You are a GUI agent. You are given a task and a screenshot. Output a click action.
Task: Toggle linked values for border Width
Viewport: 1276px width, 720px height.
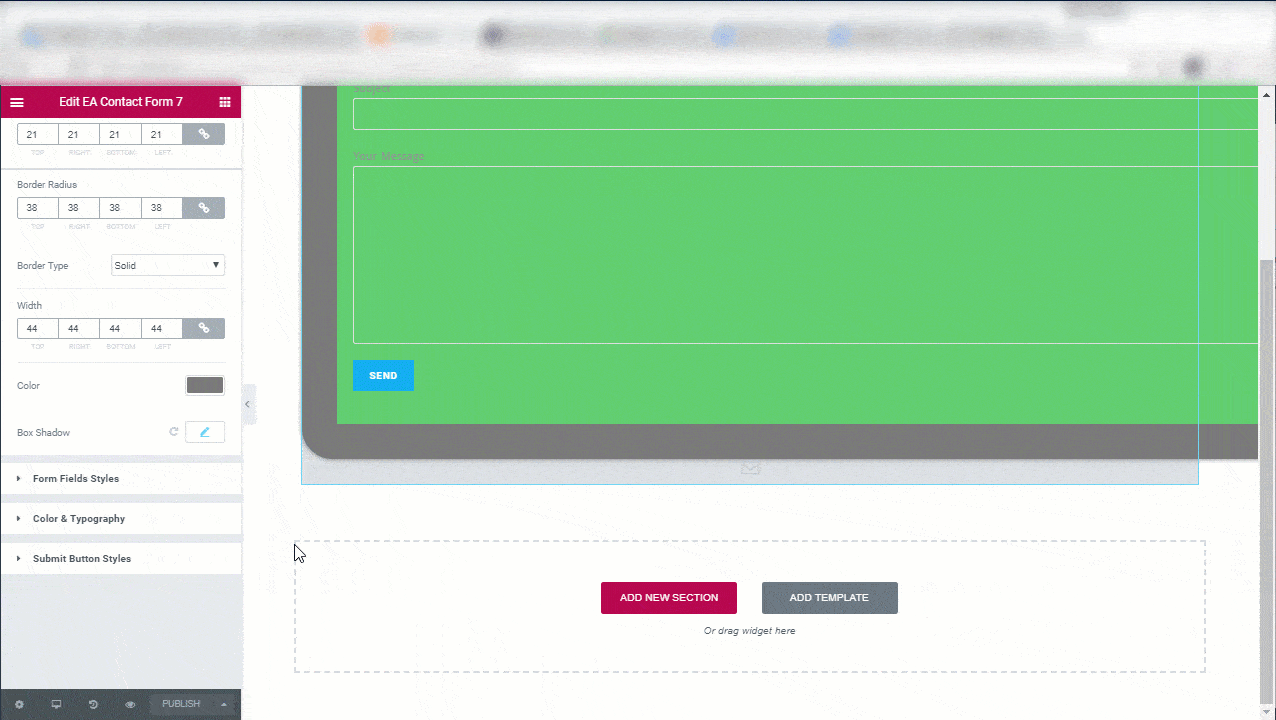(x=203, y=328)
